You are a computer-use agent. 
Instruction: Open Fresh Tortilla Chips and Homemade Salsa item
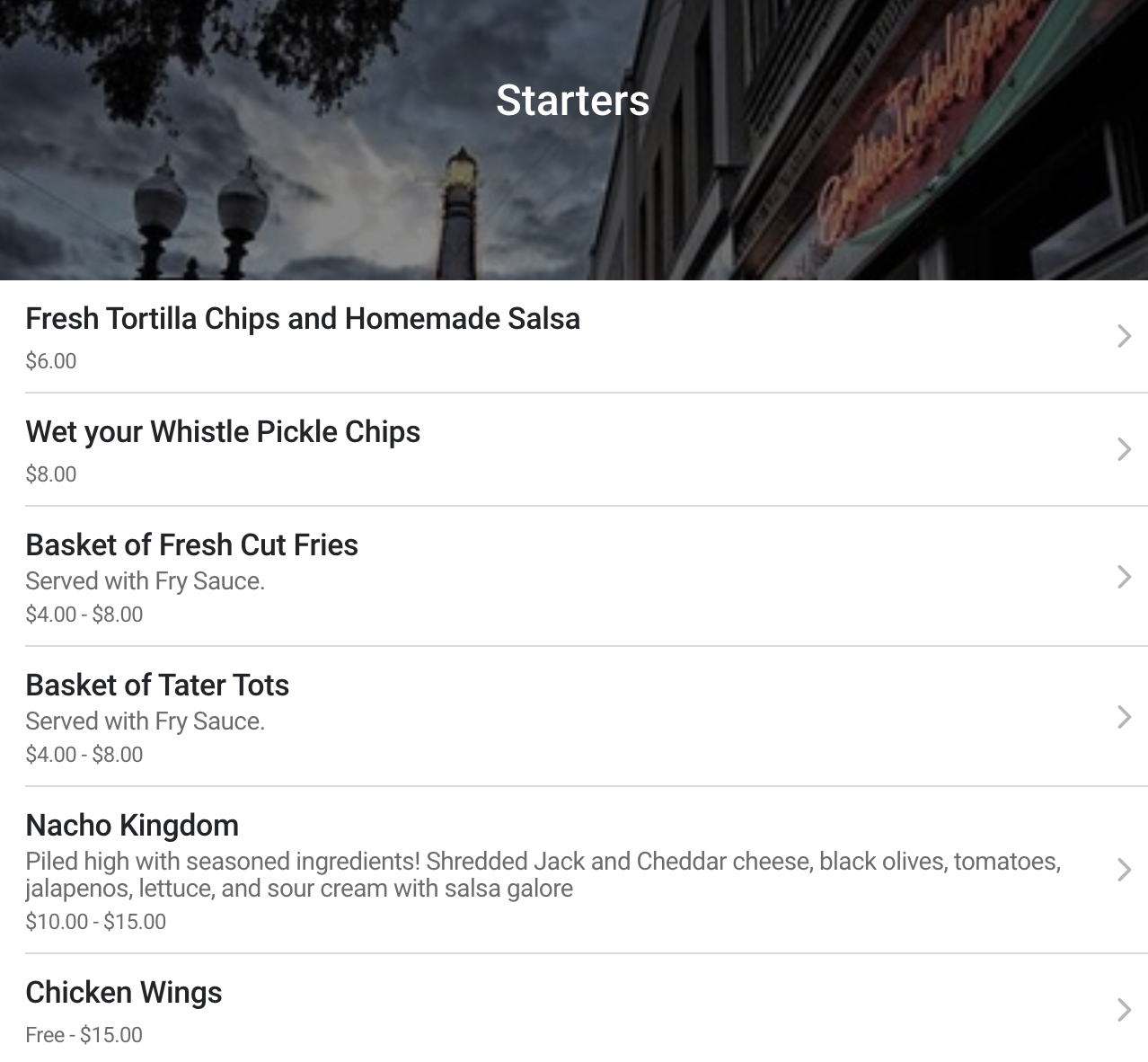pyautogui.click(x=303, y=319)
